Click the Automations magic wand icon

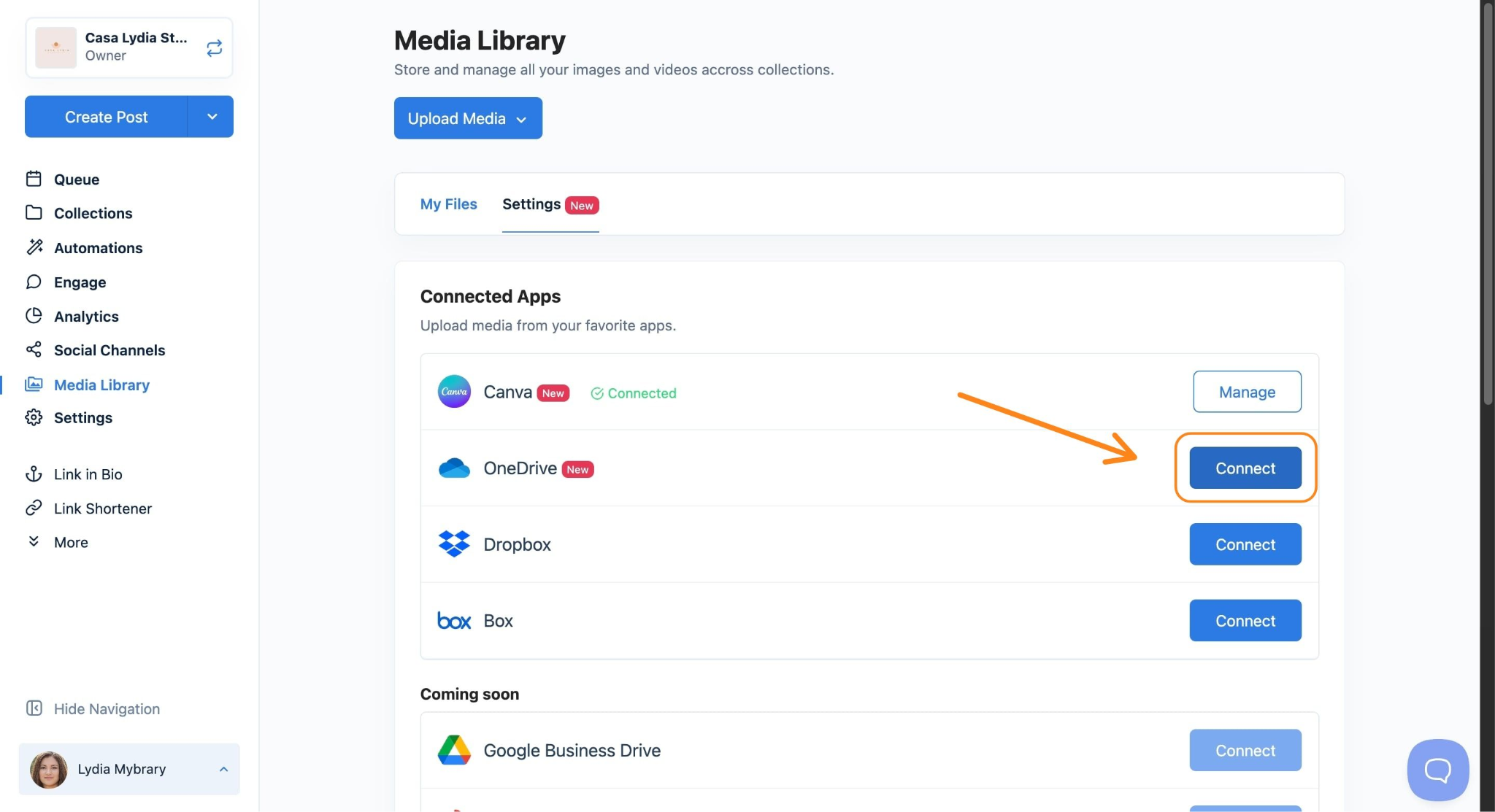[34, 247]
